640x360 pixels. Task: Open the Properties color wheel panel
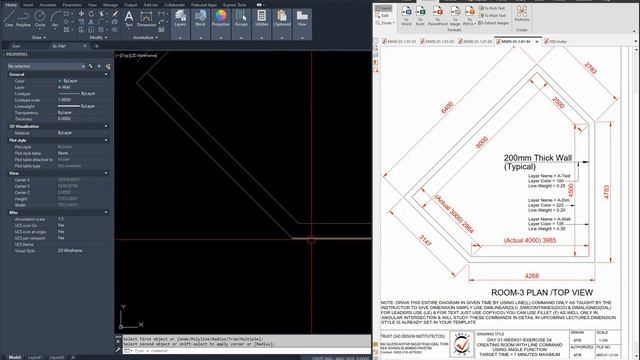221,24
